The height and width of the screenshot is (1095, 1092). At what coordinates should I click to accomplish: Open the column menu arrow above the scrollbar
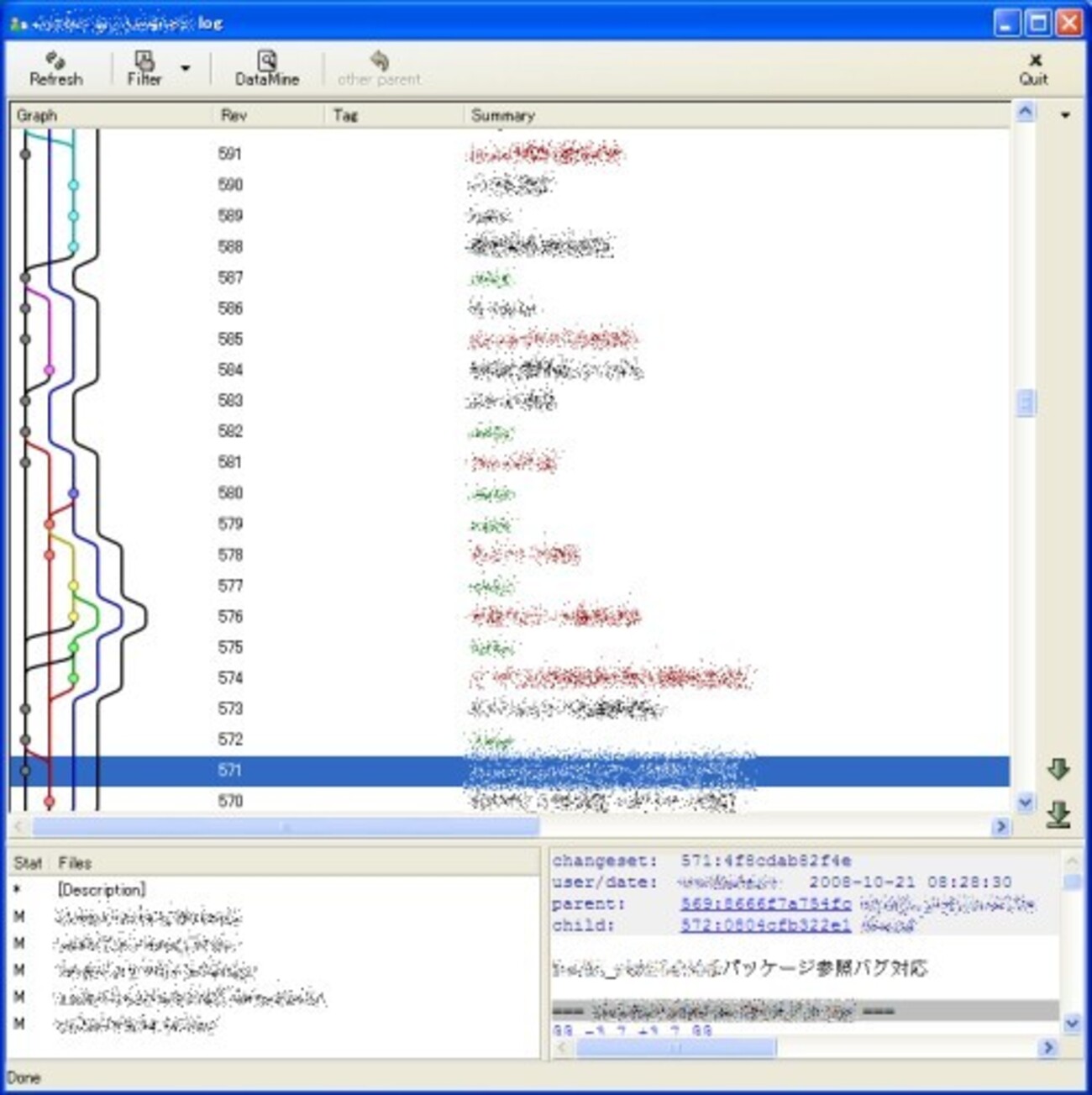[1065, 114]
